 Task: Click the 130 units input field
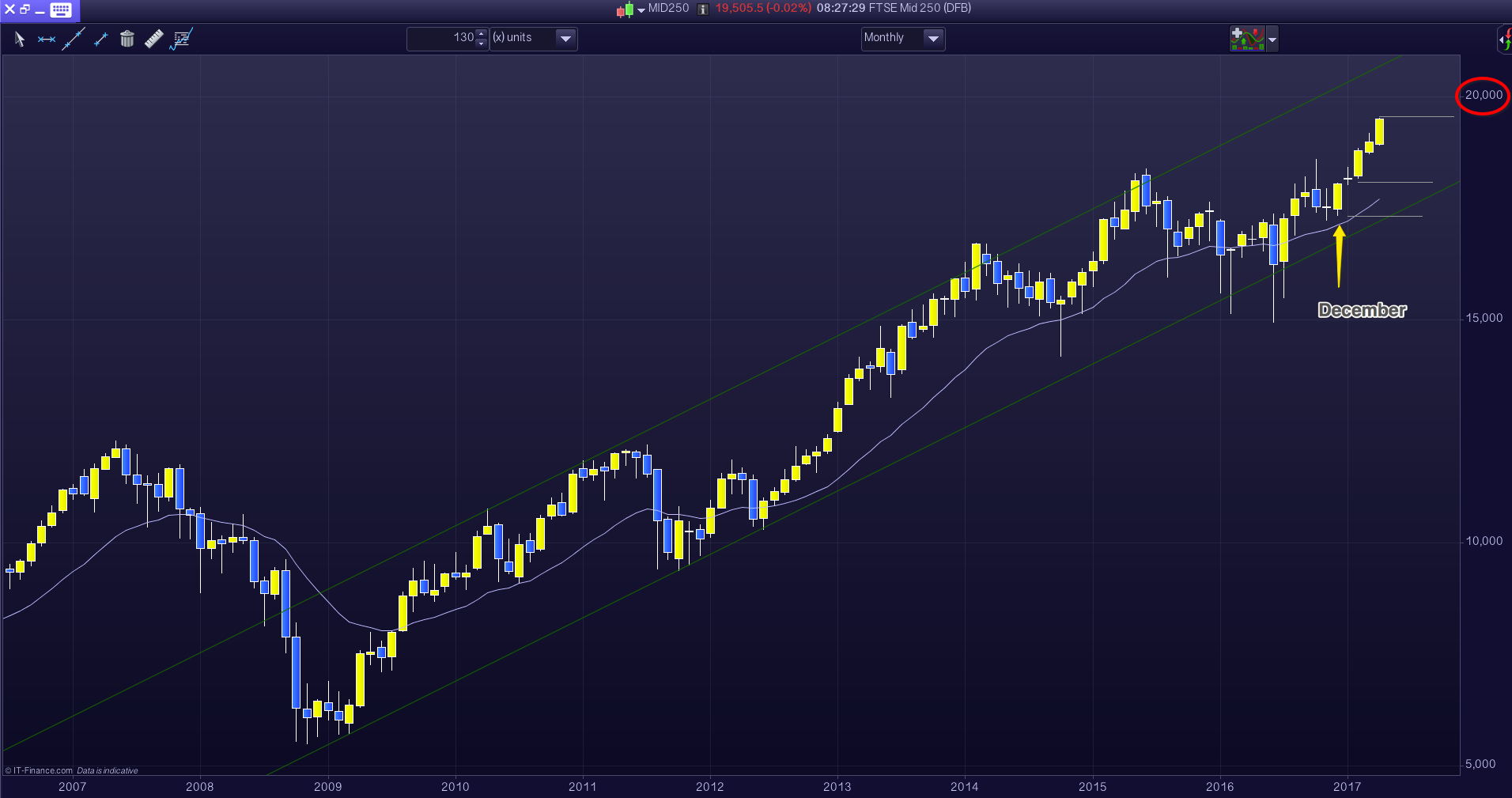(x=443, y=38)
